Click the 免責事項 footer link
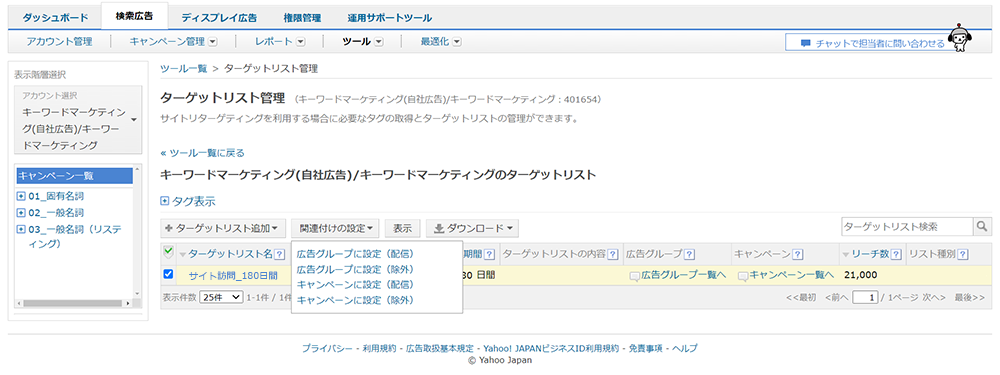1000x375 pixels. coord(645,348)
